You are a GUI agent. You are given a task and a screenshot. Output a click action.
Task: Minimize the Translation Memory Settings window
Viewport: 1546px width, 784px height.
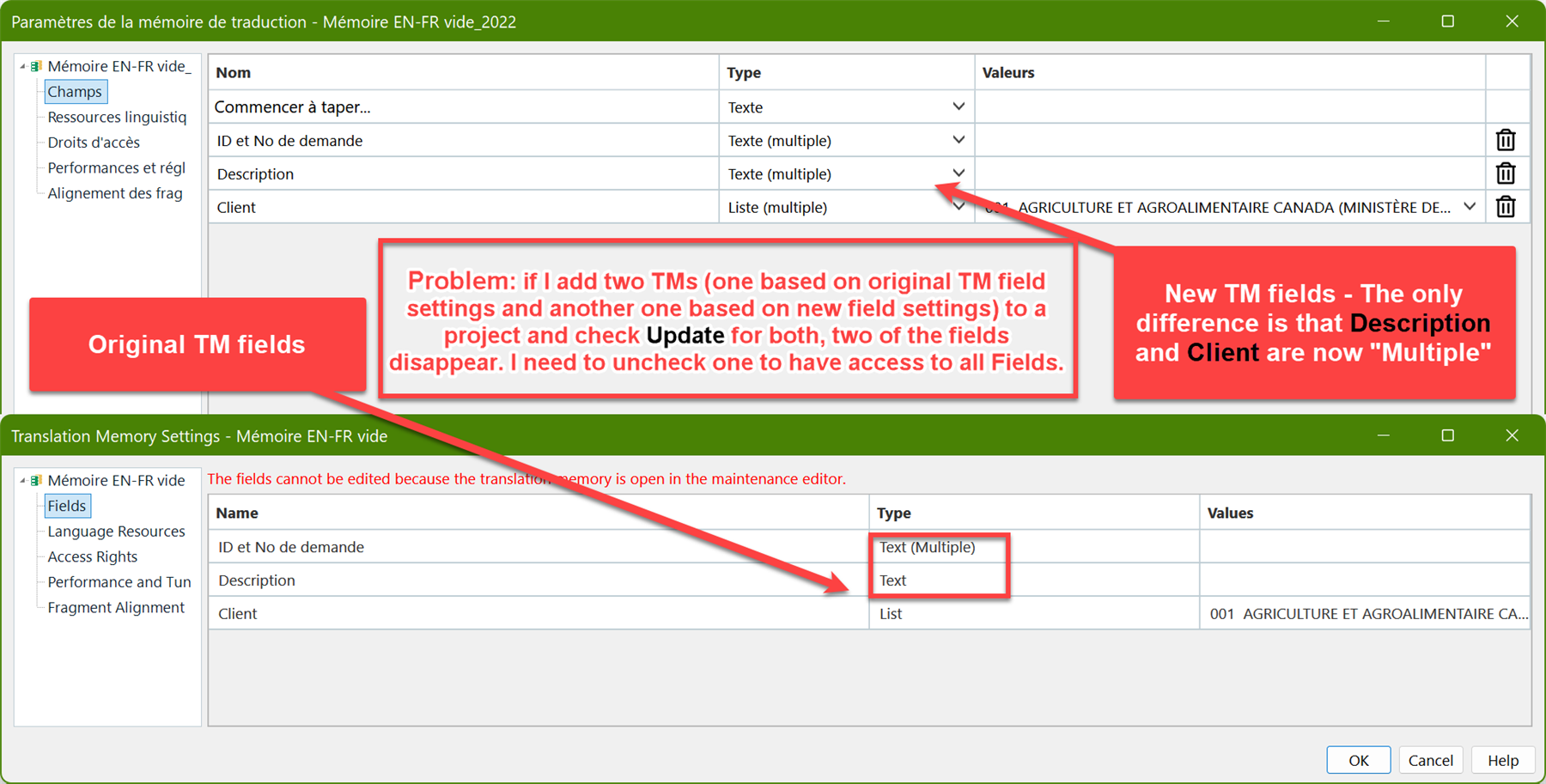1384,435
